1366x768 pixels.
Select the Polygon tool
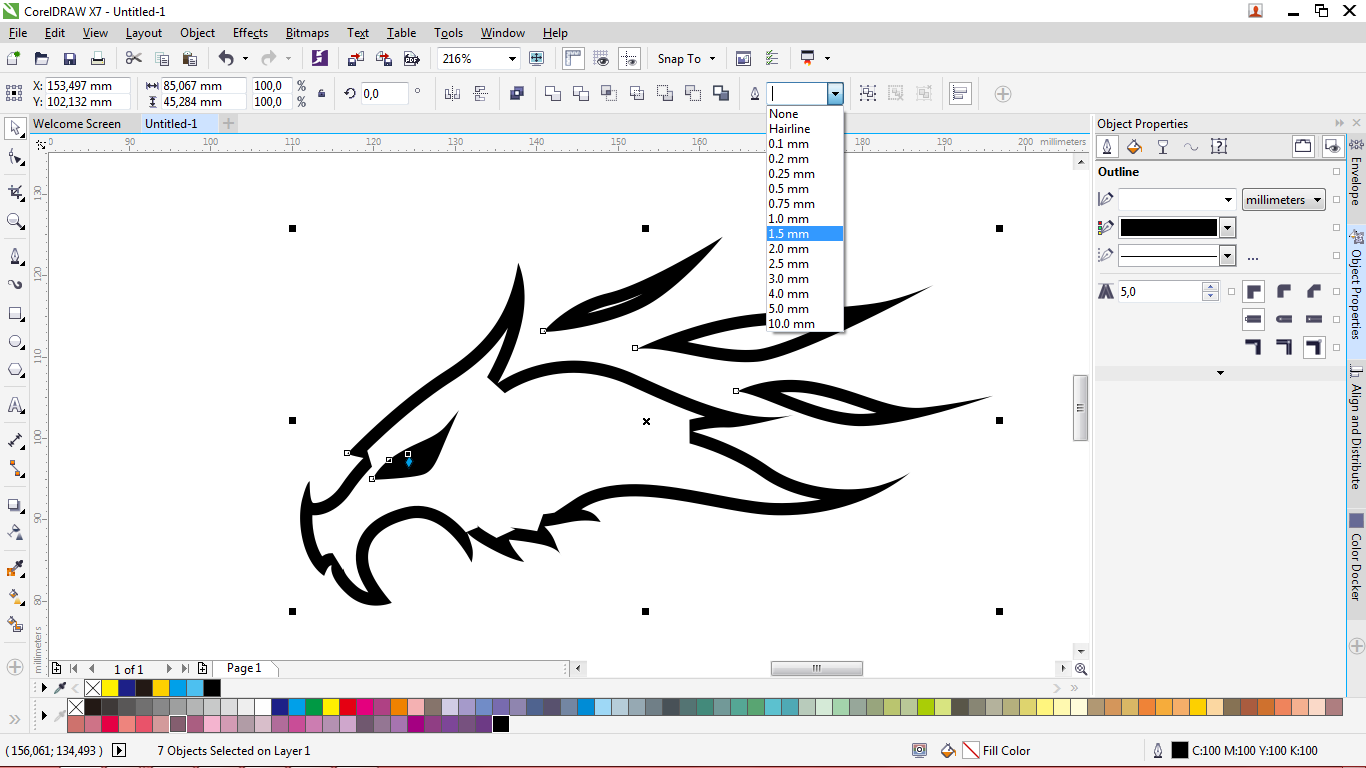point(15,369)
